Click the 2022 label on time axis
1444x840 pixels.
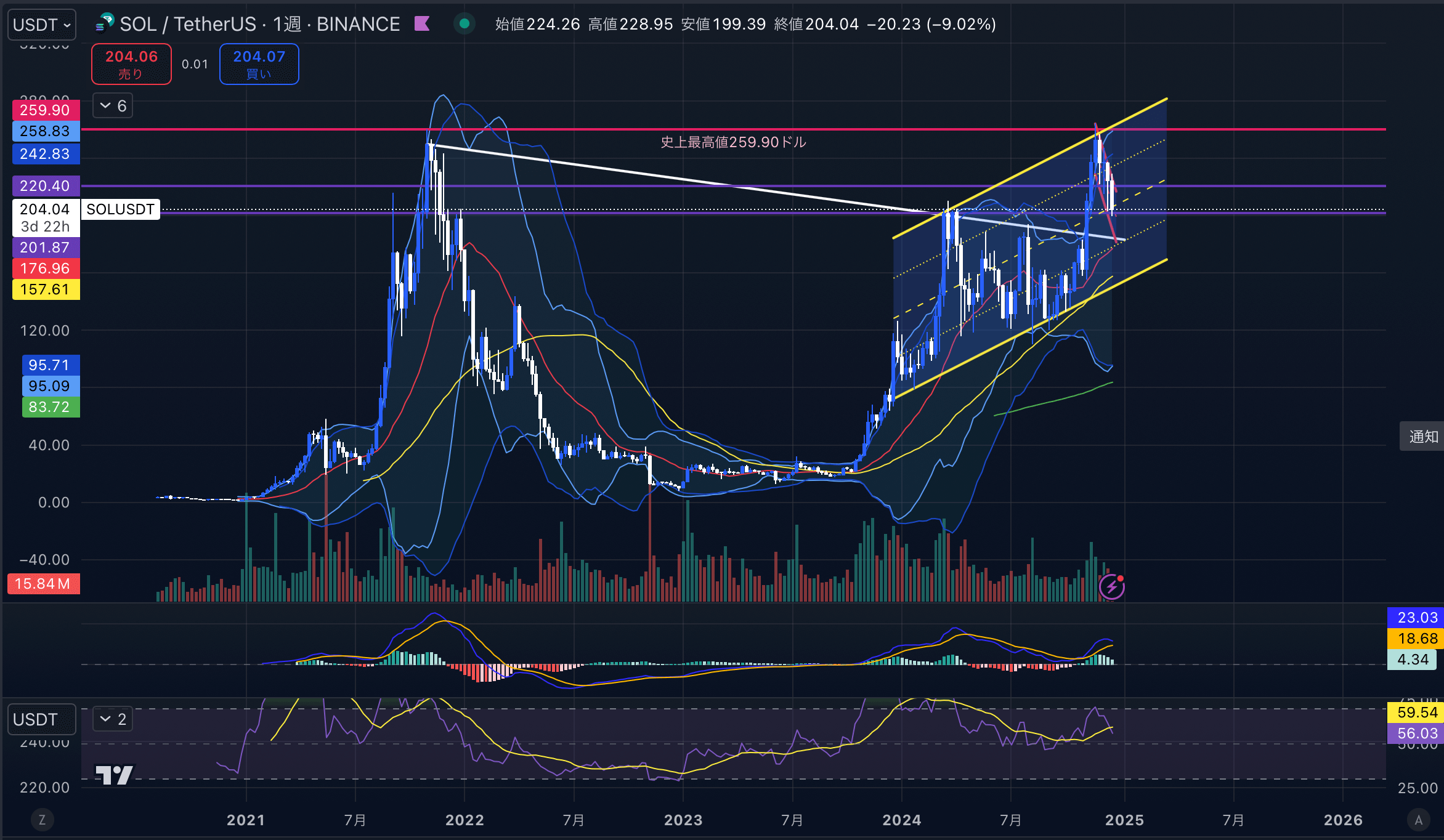point(464,820)
